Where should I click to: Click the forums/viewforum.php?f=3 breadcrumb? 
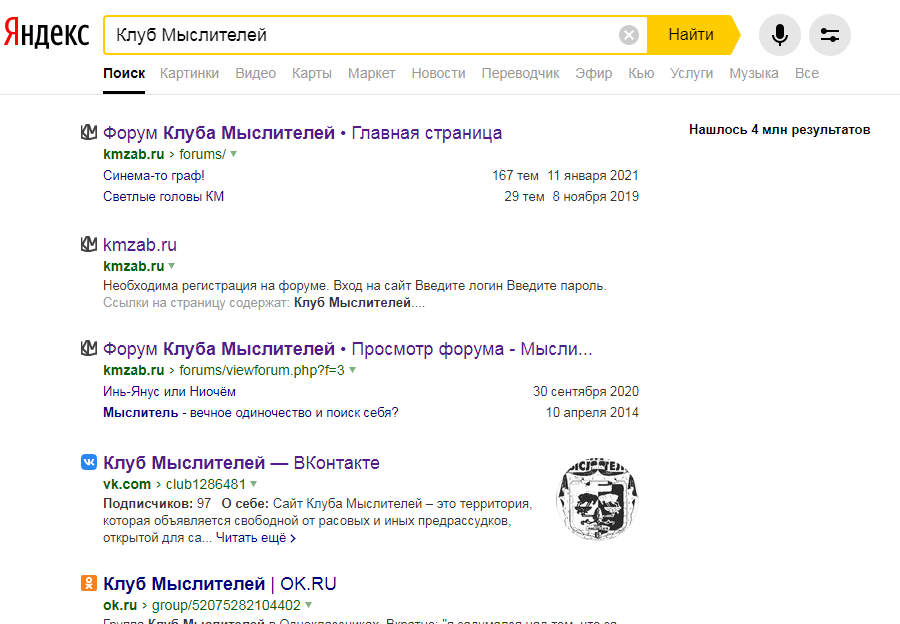coord(262,370)
